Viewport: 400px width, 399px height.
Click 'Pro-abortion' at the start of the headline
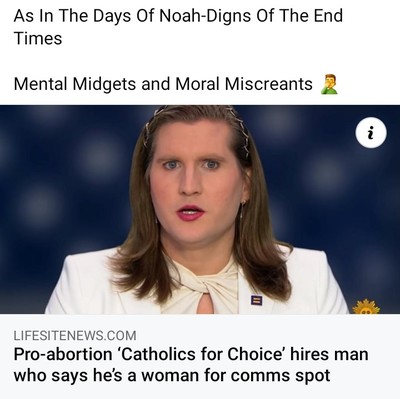[63, 354]
